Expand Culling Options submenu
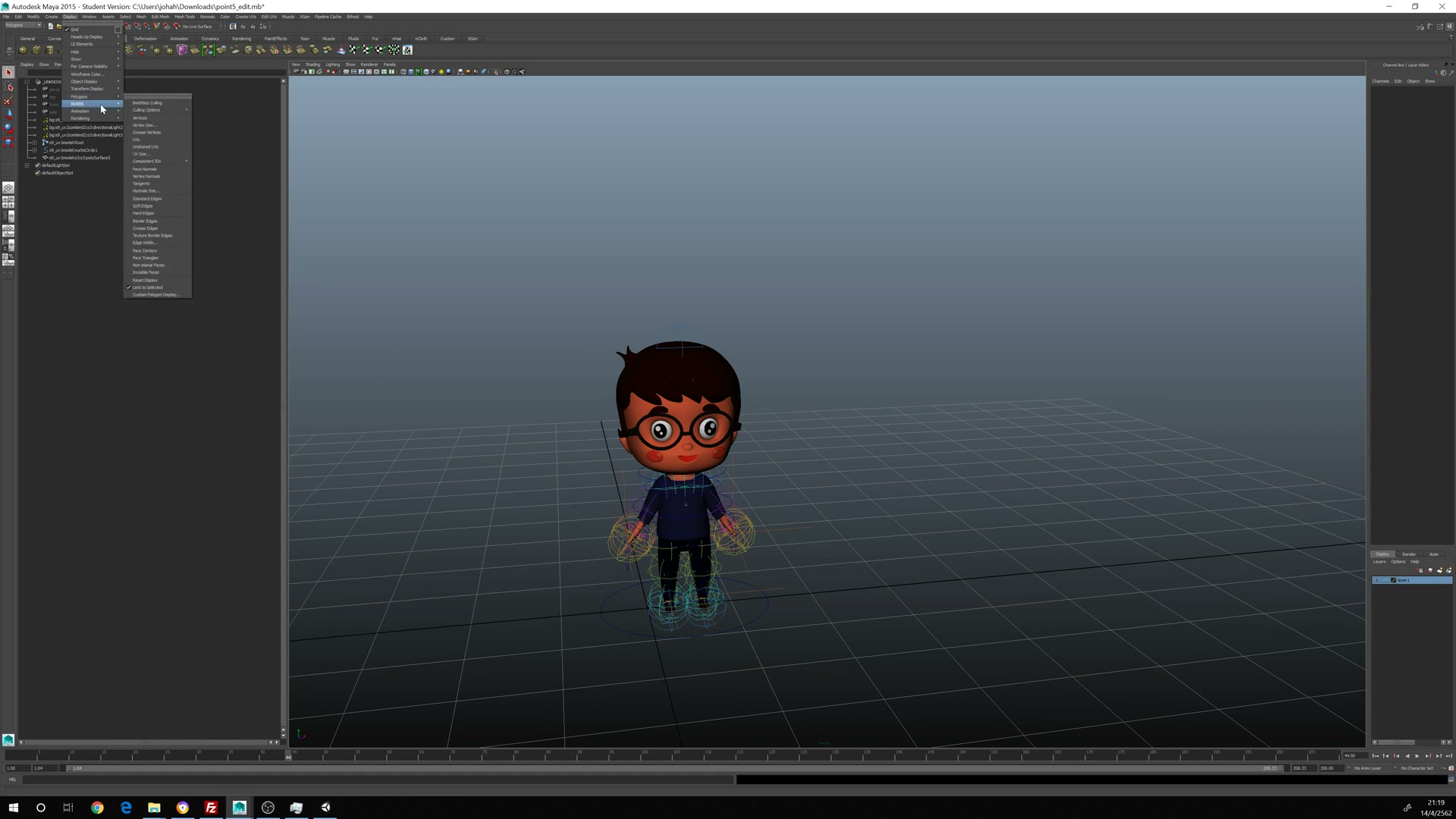This screenshot has height=819, width=1456. [x=158, y=111]
